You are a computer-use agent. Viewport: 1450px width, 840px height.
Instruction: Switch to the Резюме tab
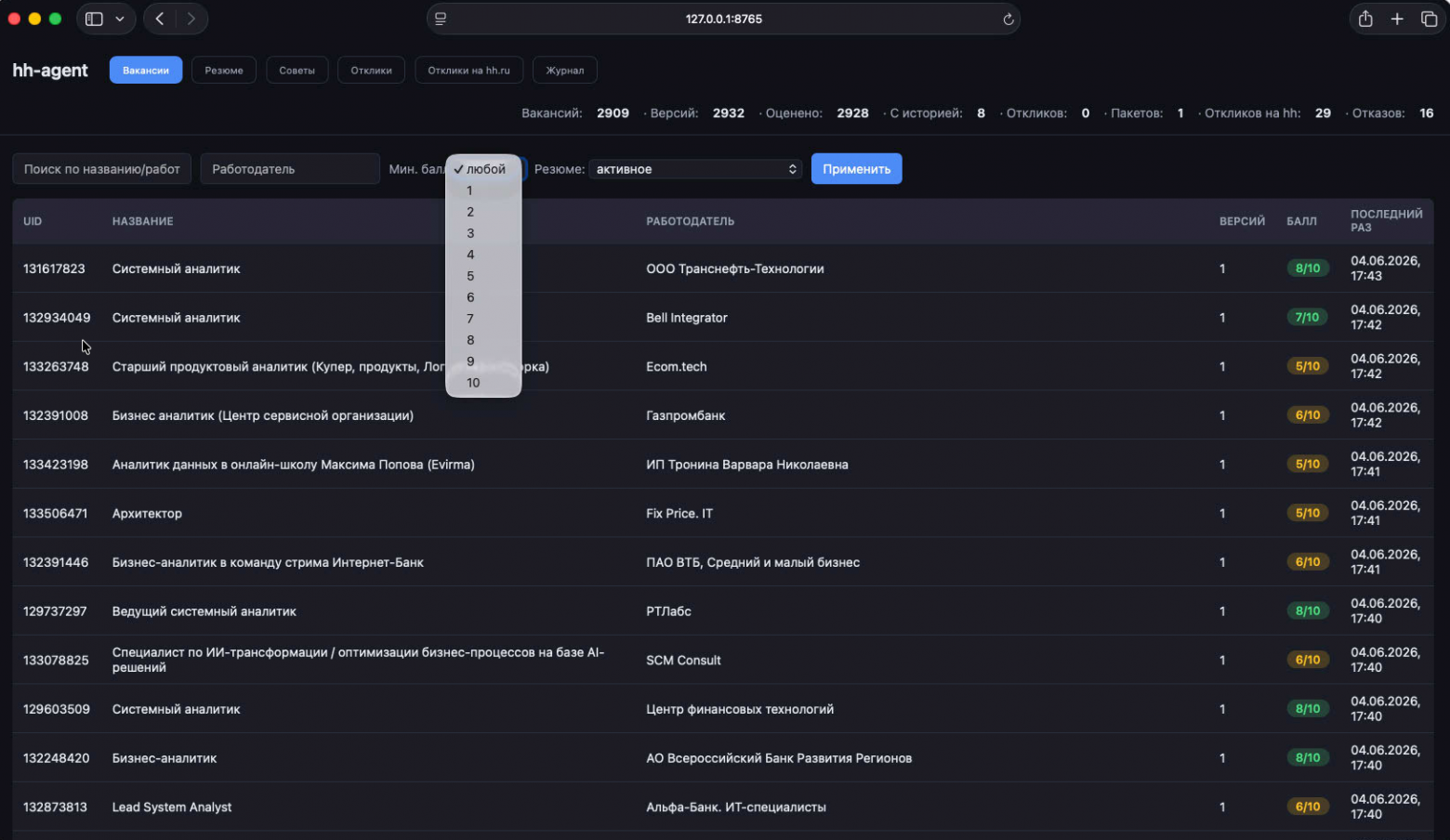click(x=224, y=71)
